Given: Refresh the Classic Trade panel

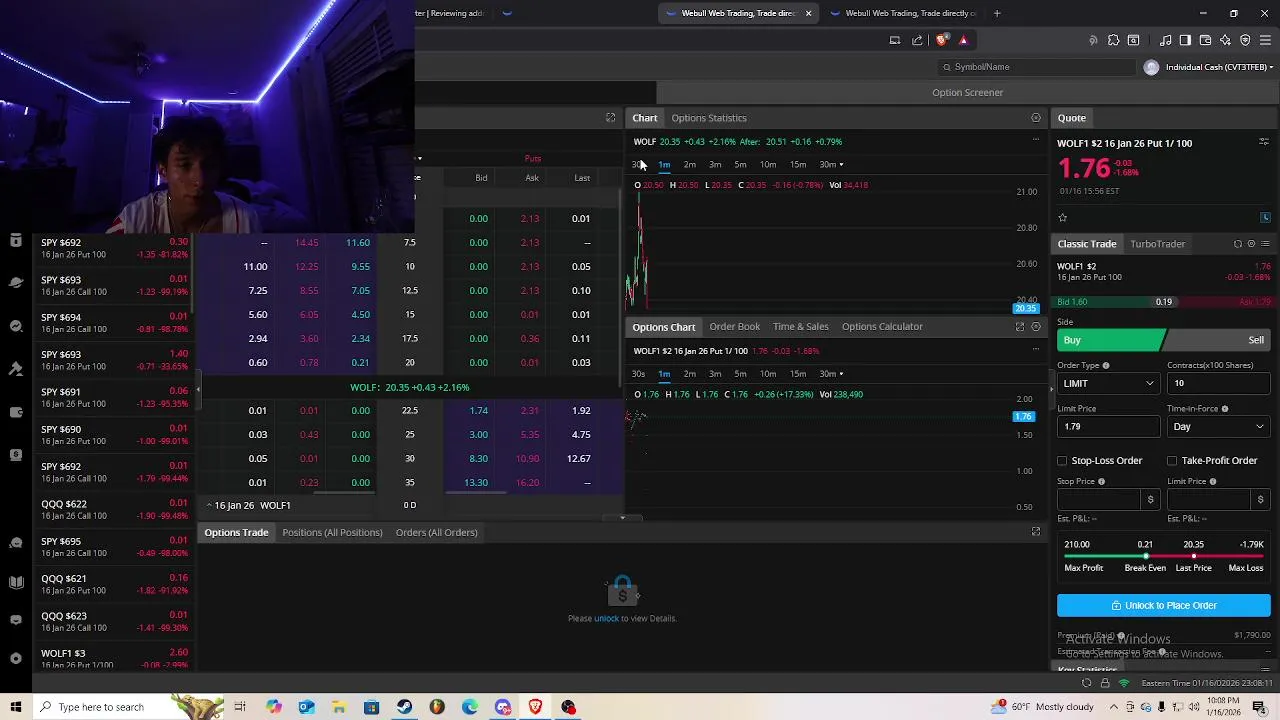Looking at the screenshot, I should point(1237,243).
